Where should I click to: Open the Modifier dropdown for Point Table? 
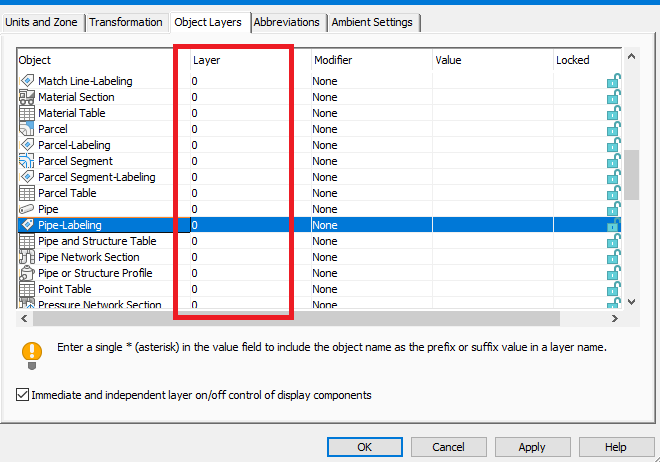pos(372,289)
